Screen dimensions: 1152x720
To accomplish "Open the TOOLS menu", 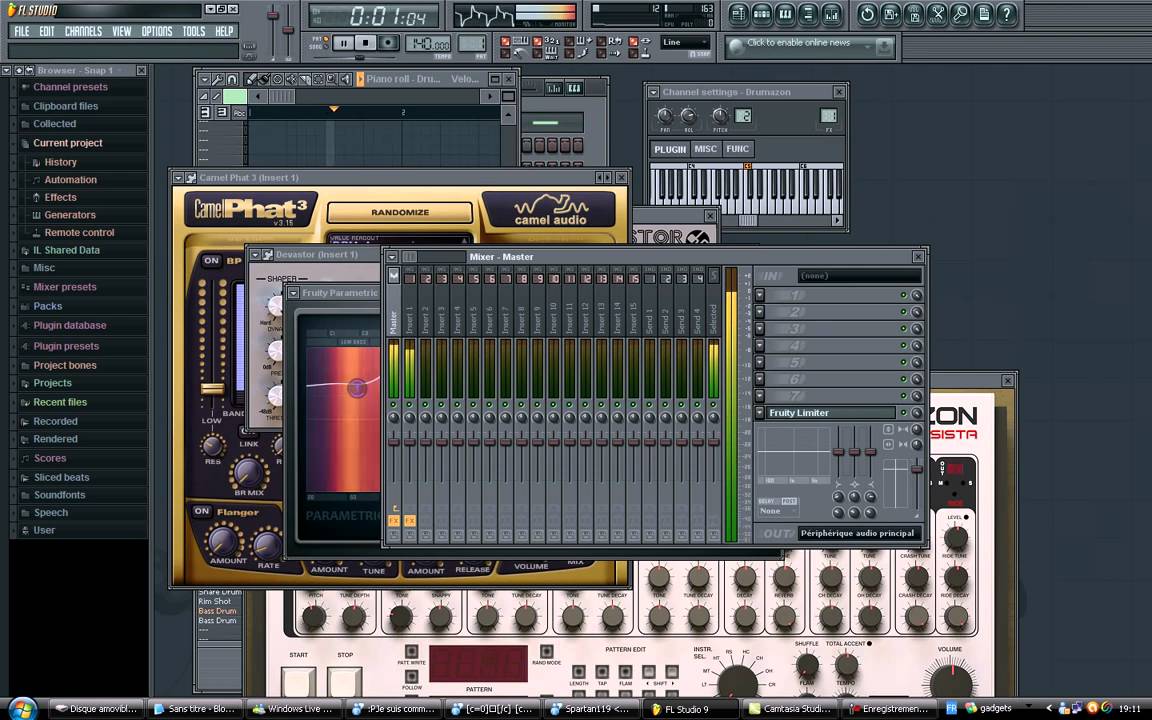I will (x=193, y=31).
